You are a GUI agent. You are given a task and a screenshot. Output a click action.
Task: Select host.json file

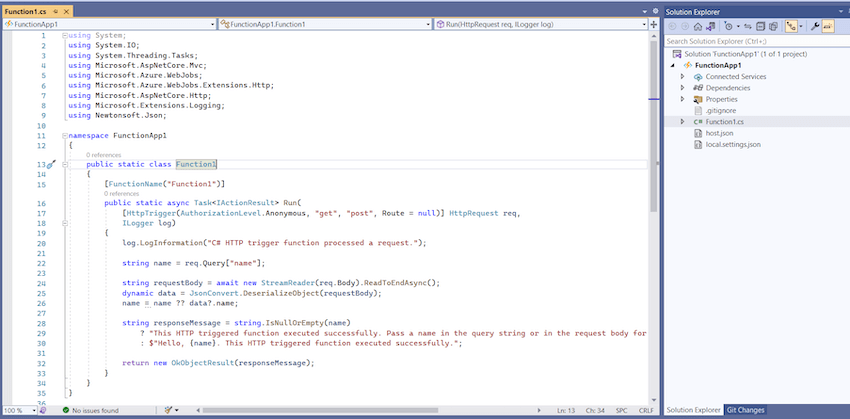point(719,133)
